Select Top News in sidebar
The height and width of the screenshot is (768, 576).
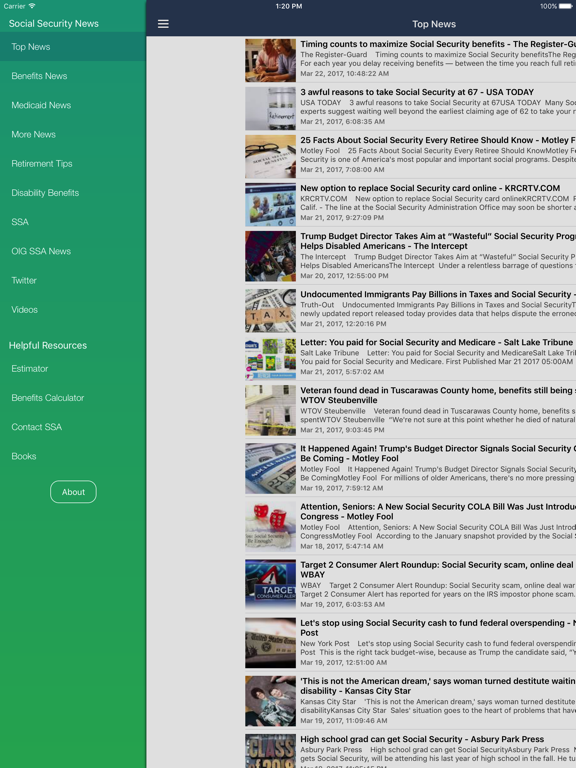pos(73,47)
